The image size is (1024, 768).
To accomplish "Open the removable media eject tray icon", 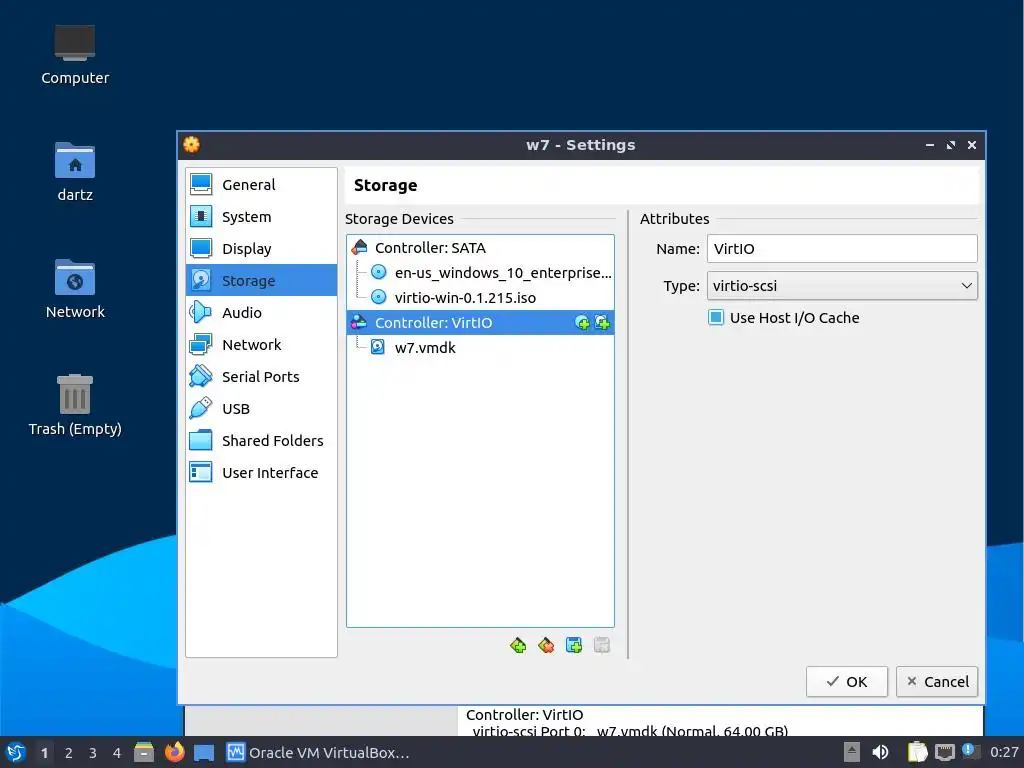I will (852, 752).
